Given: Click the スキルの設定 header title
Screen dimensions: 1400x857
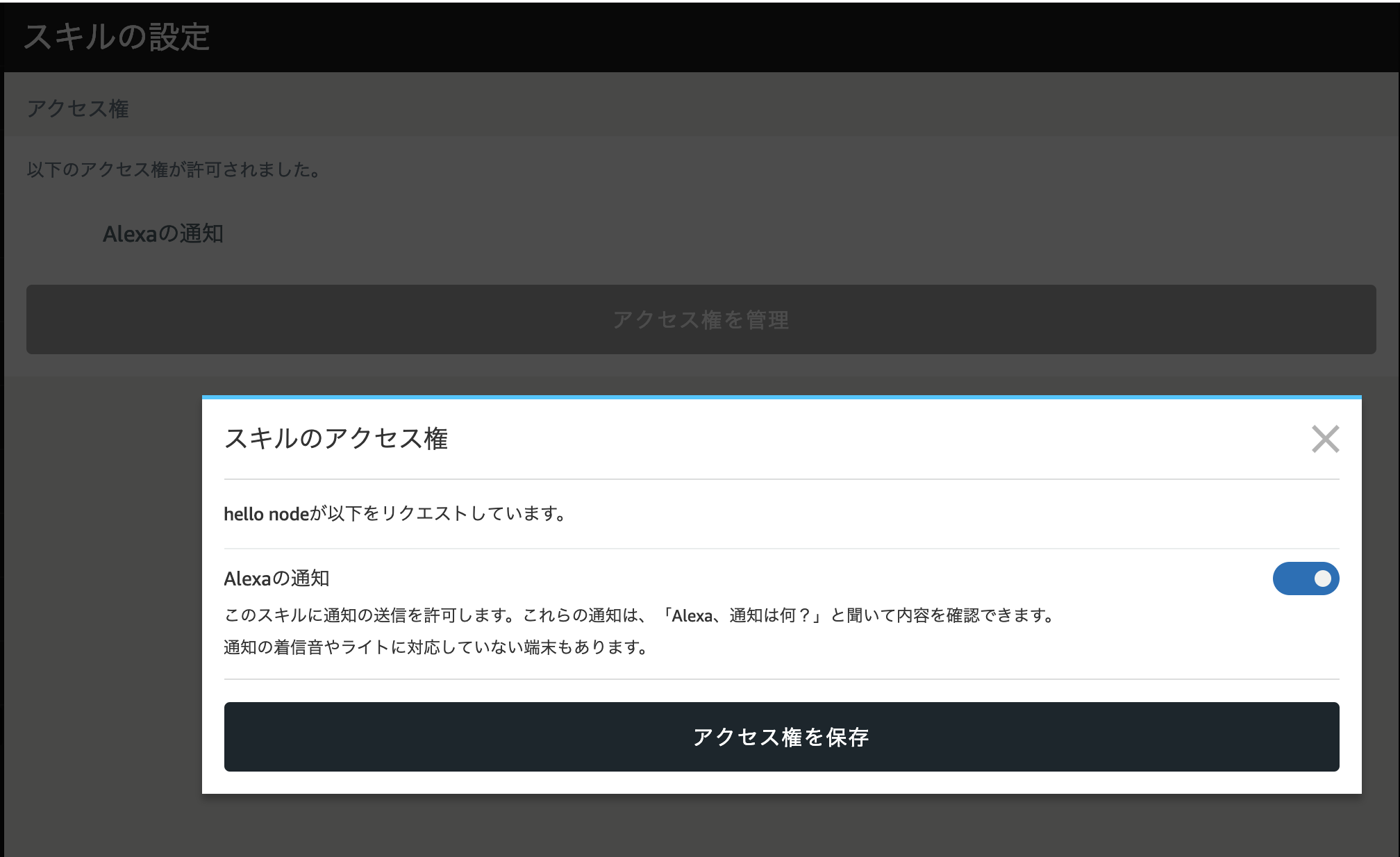Looking at the screenshot, I should (117, 38).
